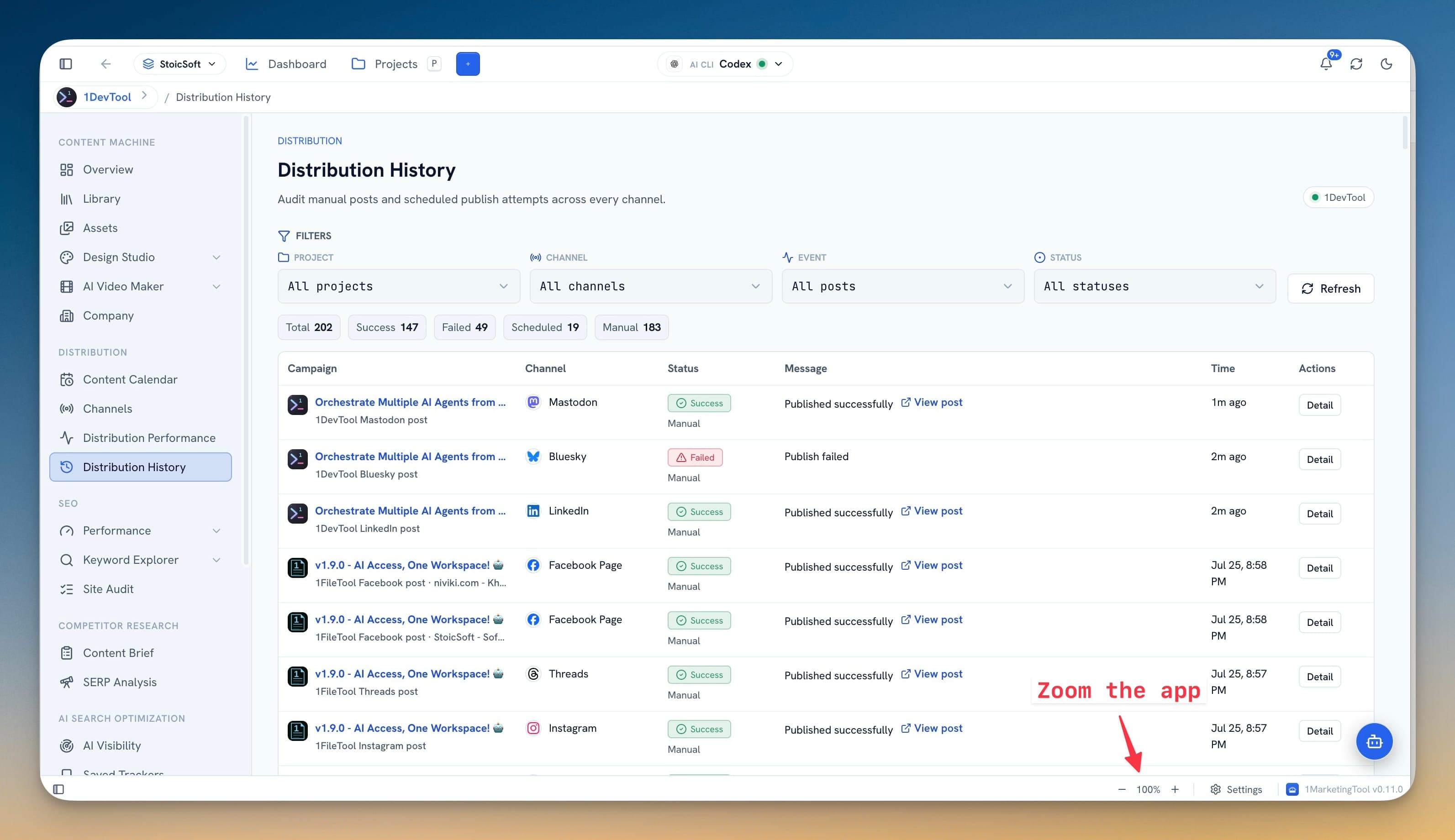Open Dashboard from the top navigation
The image size is (1455, 840).
point(286,64)
